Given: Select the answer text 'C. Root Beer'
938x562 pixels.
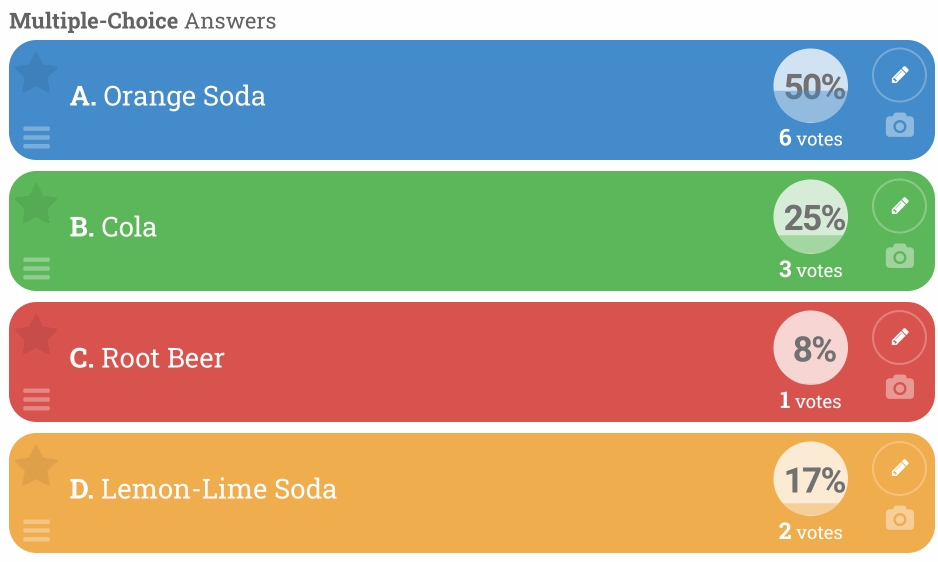Looking at the screenshot, I should point(147,359).
